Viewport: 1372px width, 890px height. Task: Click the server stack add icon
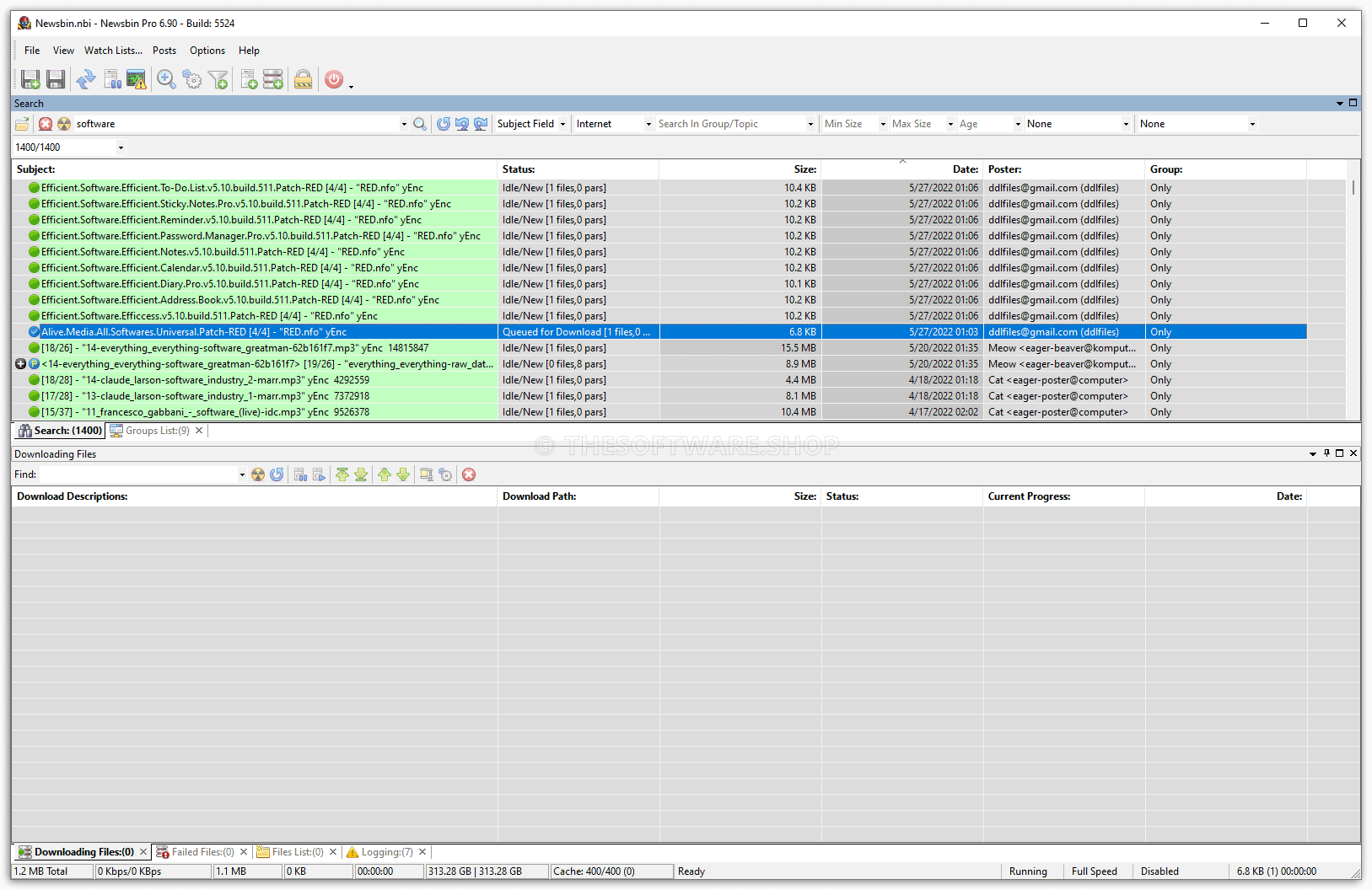click(x=273, y=80)
